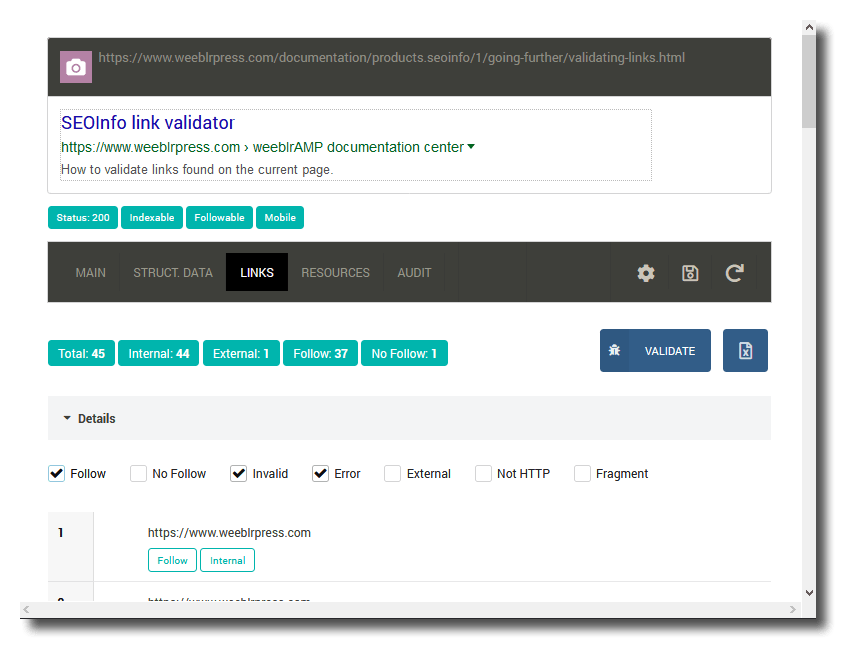Enable the Fragment filter checkbox

(x=582, y=474)
